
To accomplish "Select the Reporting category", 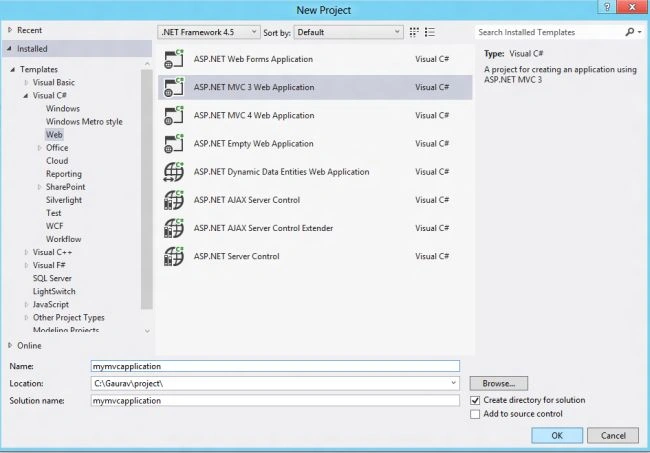I will [x=64, y=174].
